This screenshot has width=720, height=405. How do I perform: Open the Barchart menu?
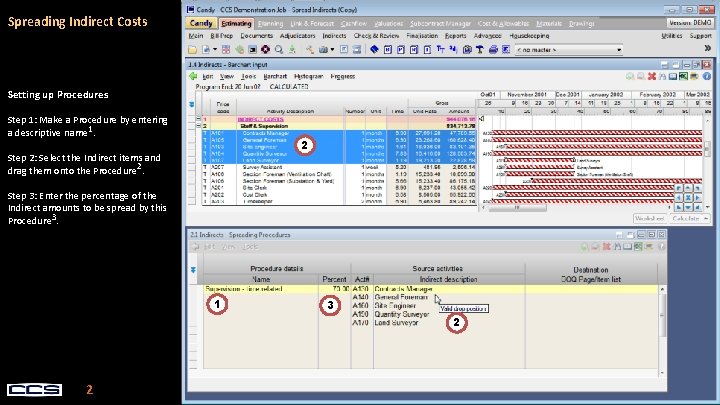tap(275, 77)
